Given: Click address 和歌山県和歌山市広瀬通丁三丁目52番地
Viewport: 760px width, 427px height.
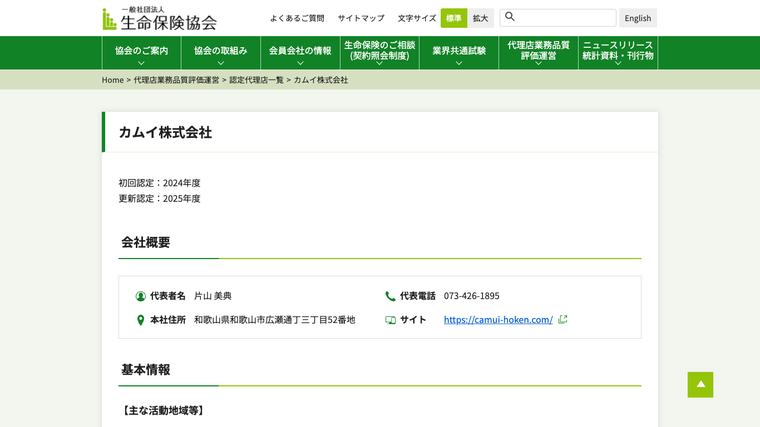Looking at the screenshot, I should [275, 320].
